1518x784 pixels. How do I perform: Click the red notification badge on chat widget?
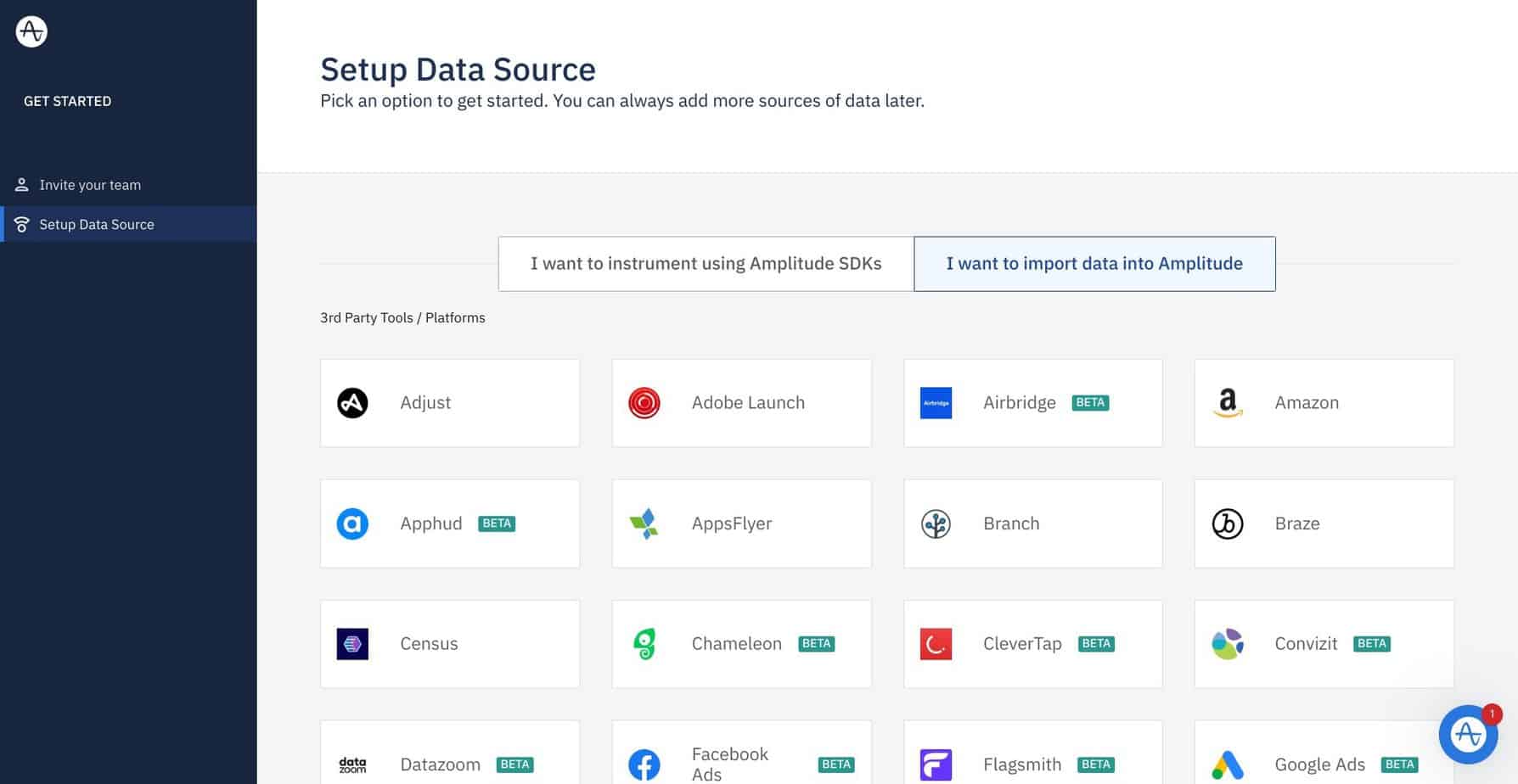pyautogui.click(x=1492, y=714)
